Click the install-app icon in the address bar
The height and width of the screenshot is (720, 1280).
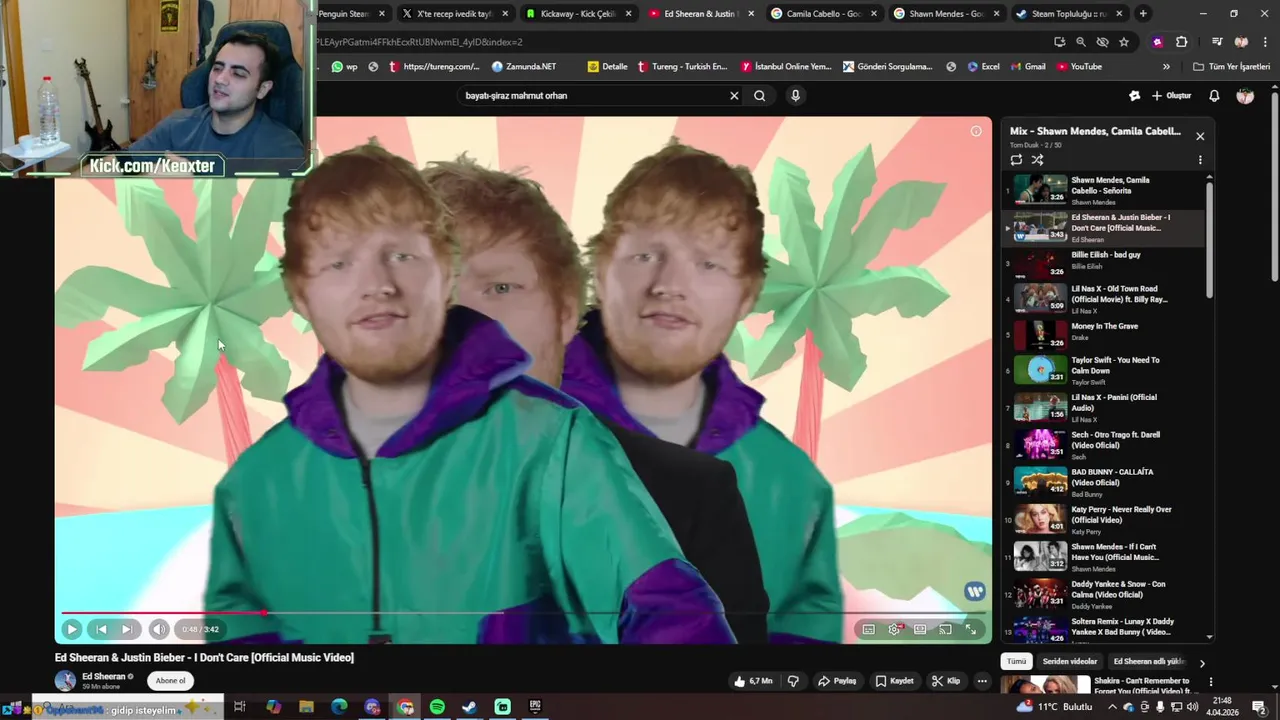(1059, 42)
